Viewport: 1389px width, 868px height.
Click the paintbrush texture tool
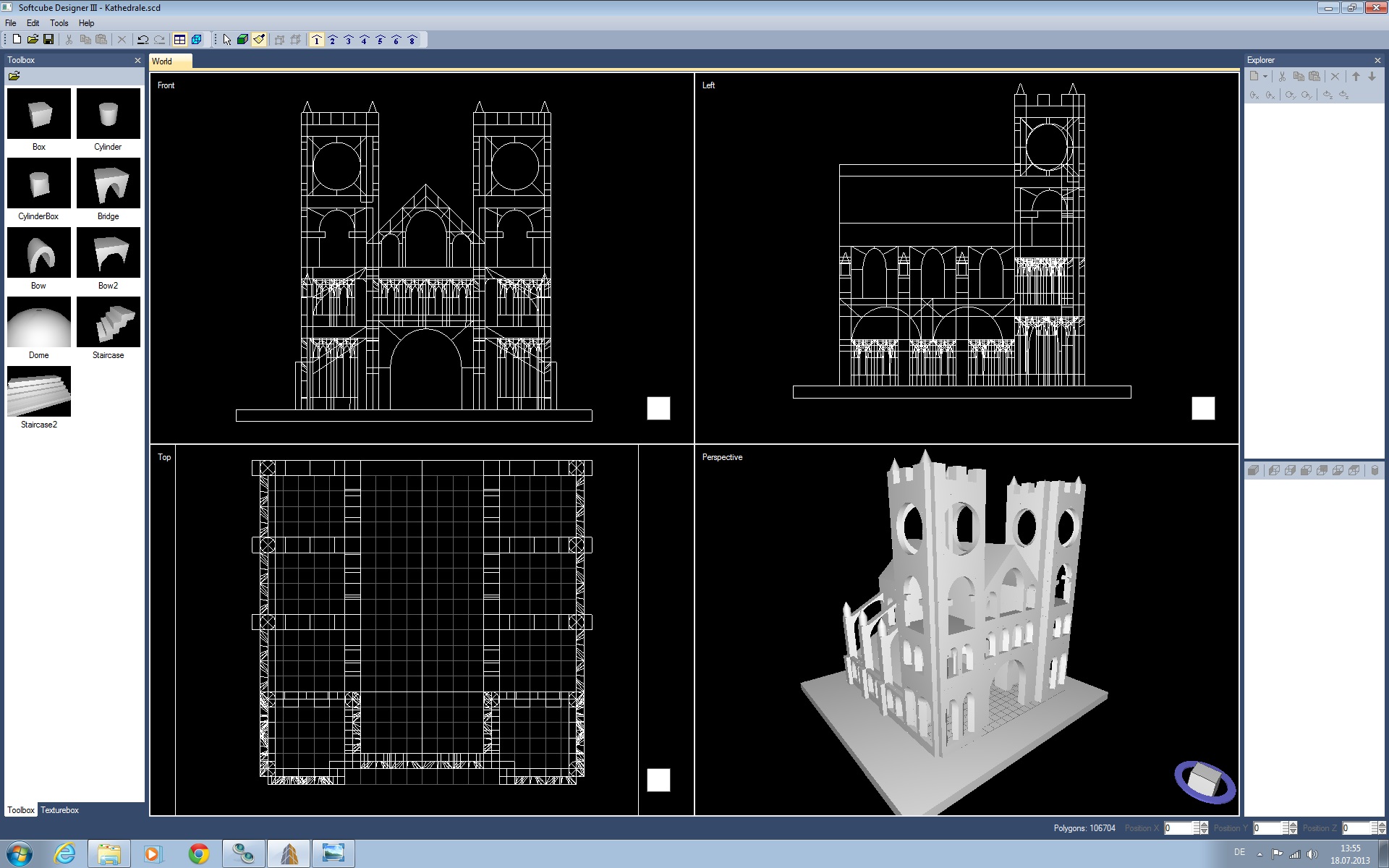(259, 40)
